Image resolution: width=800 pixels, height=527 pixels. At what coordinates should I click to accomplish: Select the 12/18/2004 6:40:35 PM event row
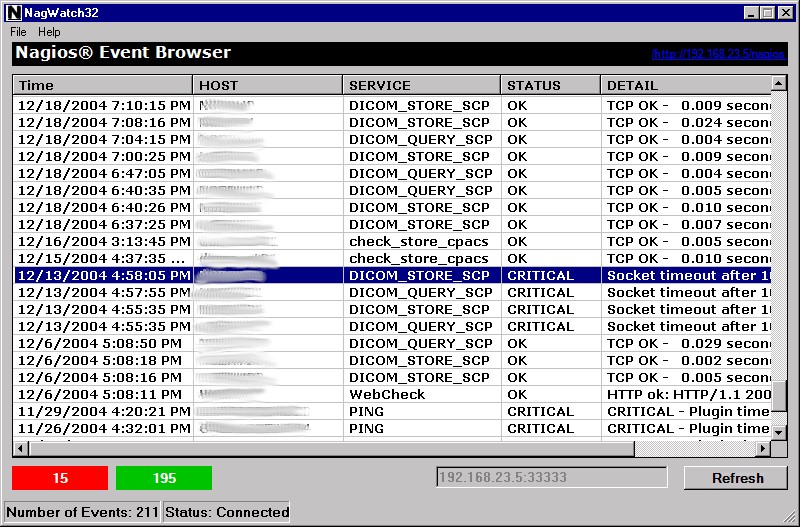click(392, 190)
